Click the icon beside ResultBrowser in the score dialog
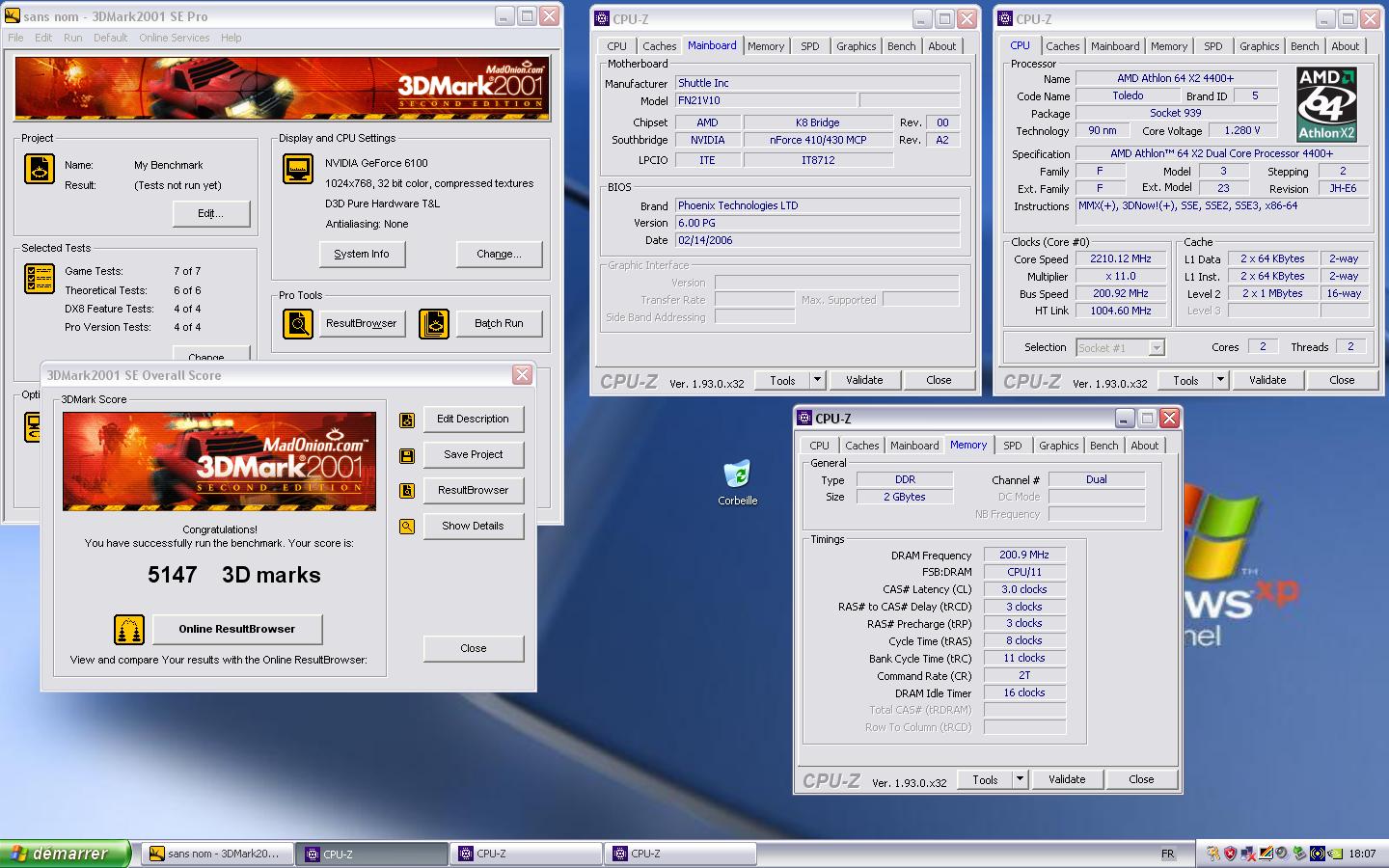This screenshot has width=1389, height=868. pos(407,491)
